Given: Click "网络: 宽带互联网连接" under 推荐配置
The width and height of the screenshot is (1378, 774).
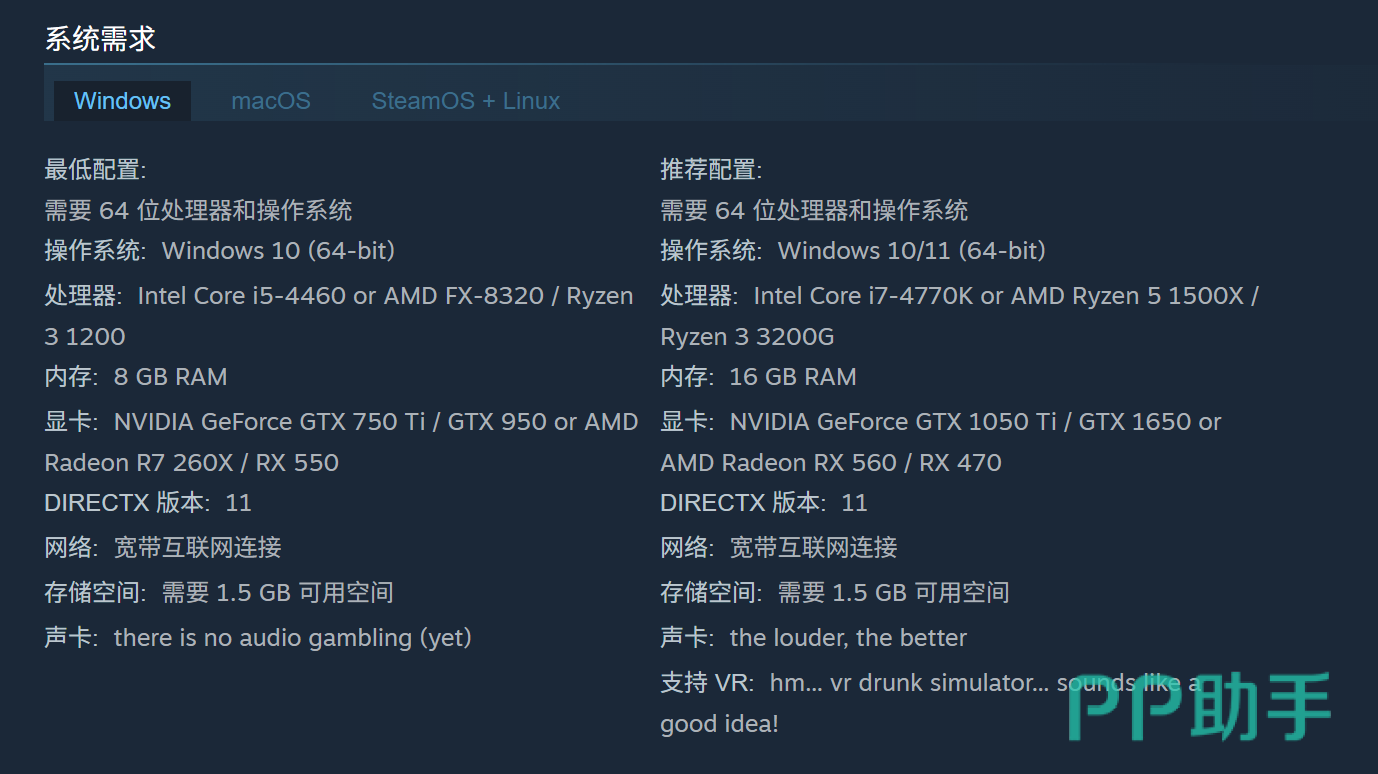Looking at the screenshot, I should click(x=779, y=548).
